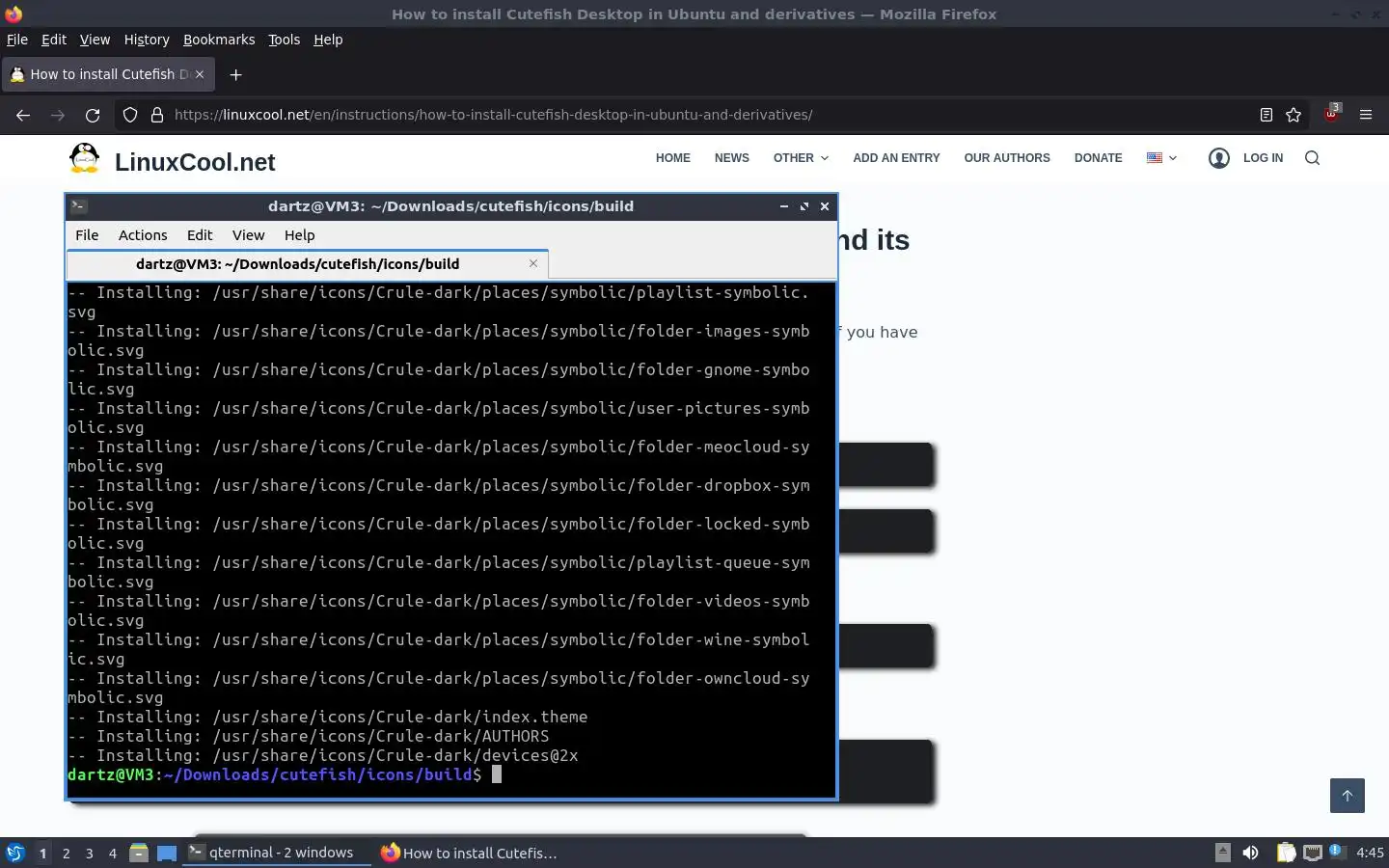
Task: Open the qterminal File menu
Action: 87,235
